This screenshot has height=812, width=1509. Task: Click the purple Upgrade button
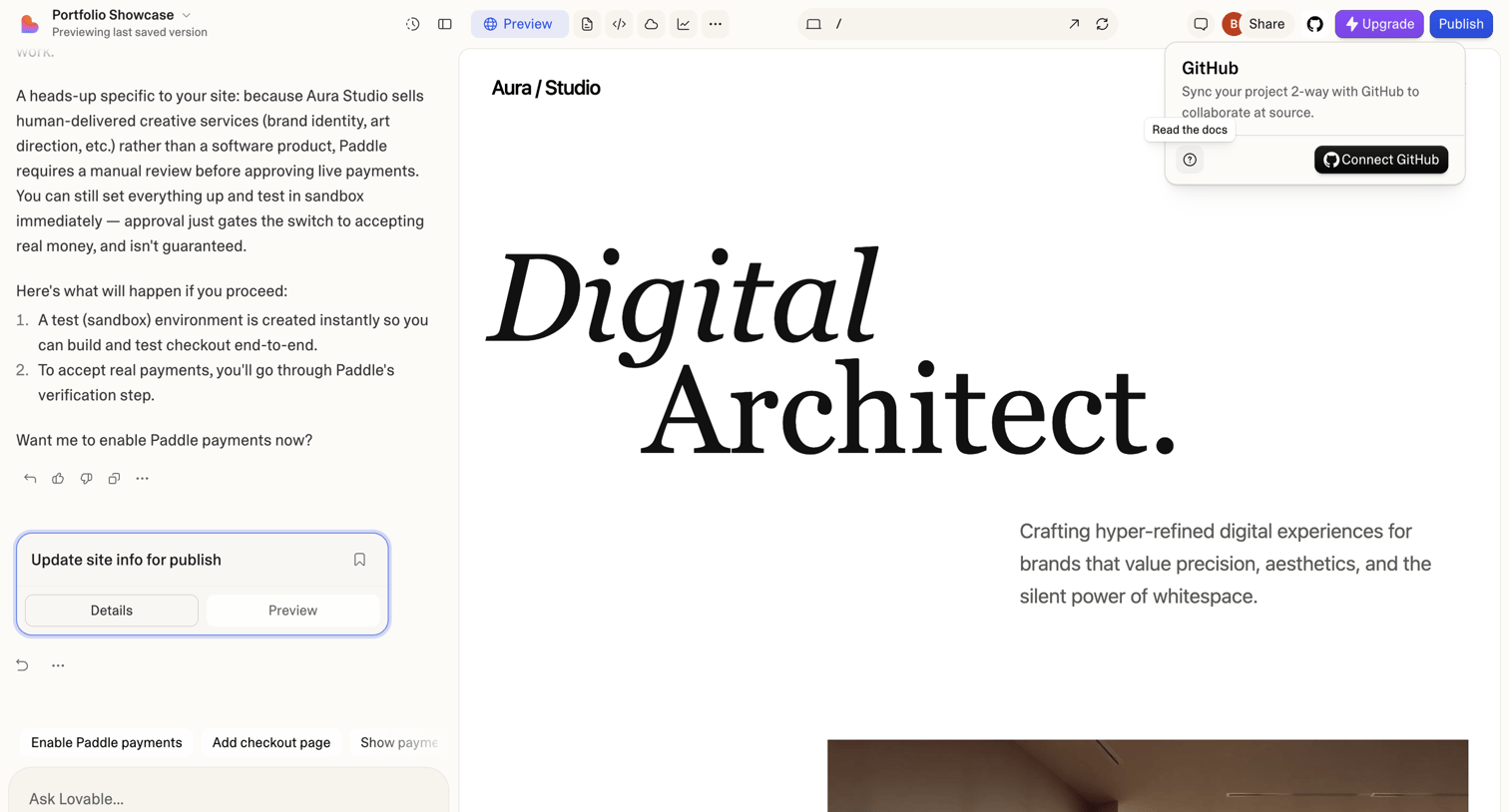(1379, 24)
